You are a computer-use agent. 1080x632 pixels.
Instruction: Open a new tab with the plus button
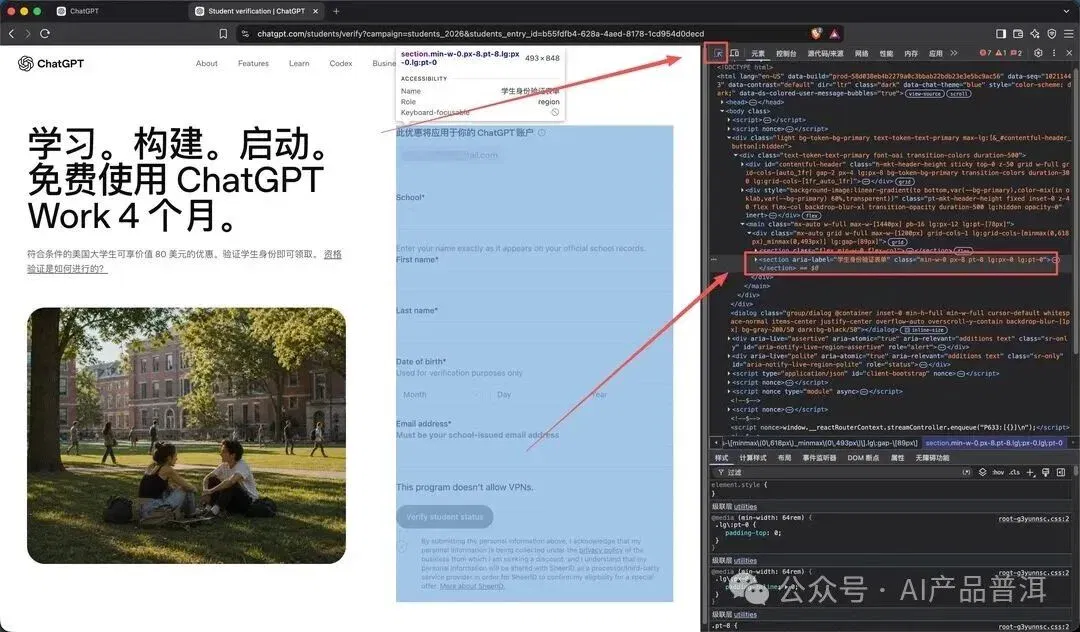[x=336, y=11]
